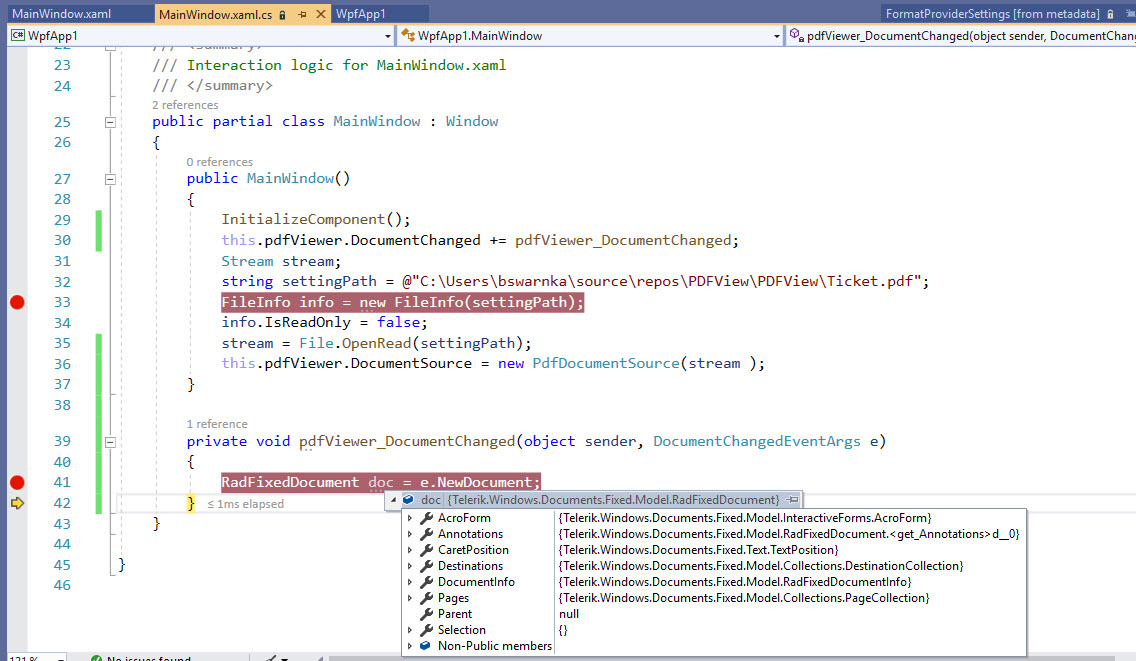This screenshot has width=1136, height=661.
Task: Open the '1 reference' CodeLens link
Action: [x=217, y=424]
